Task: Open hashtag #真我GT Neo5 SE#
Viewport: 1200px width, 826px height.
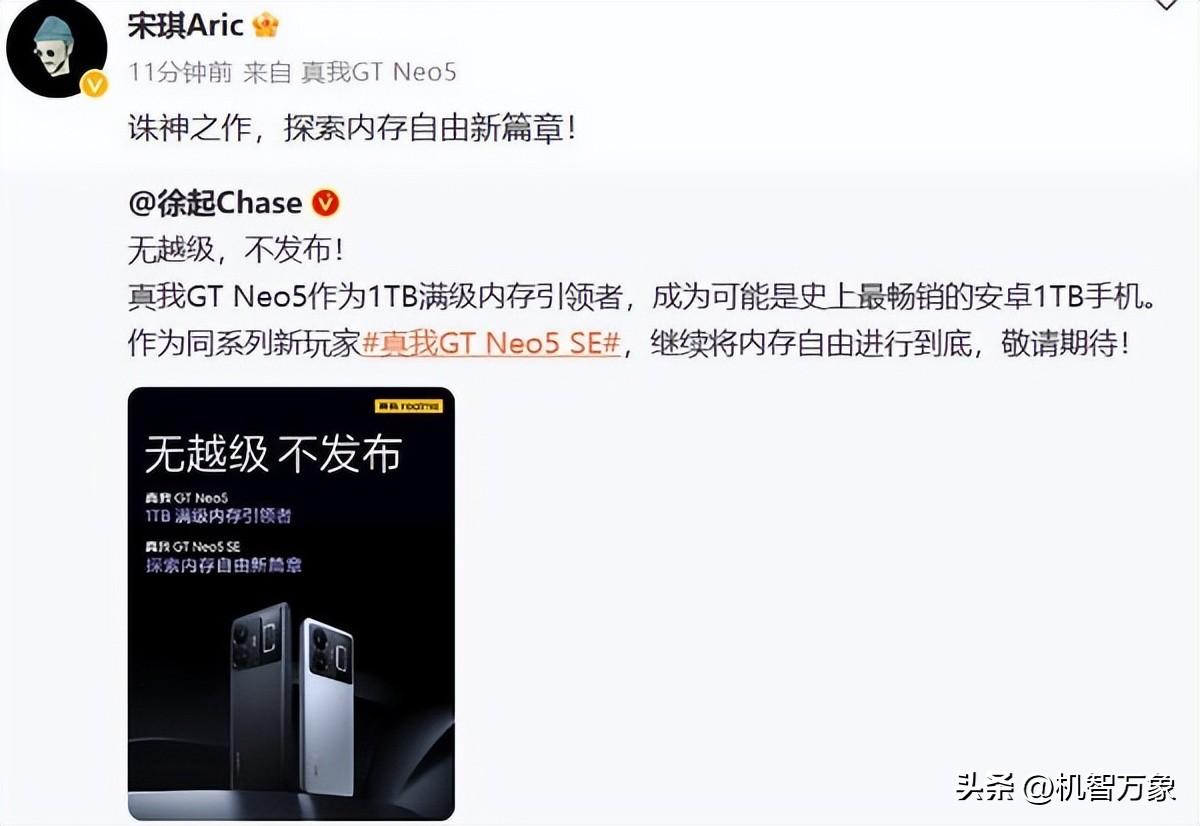Action: click(491, 344)
